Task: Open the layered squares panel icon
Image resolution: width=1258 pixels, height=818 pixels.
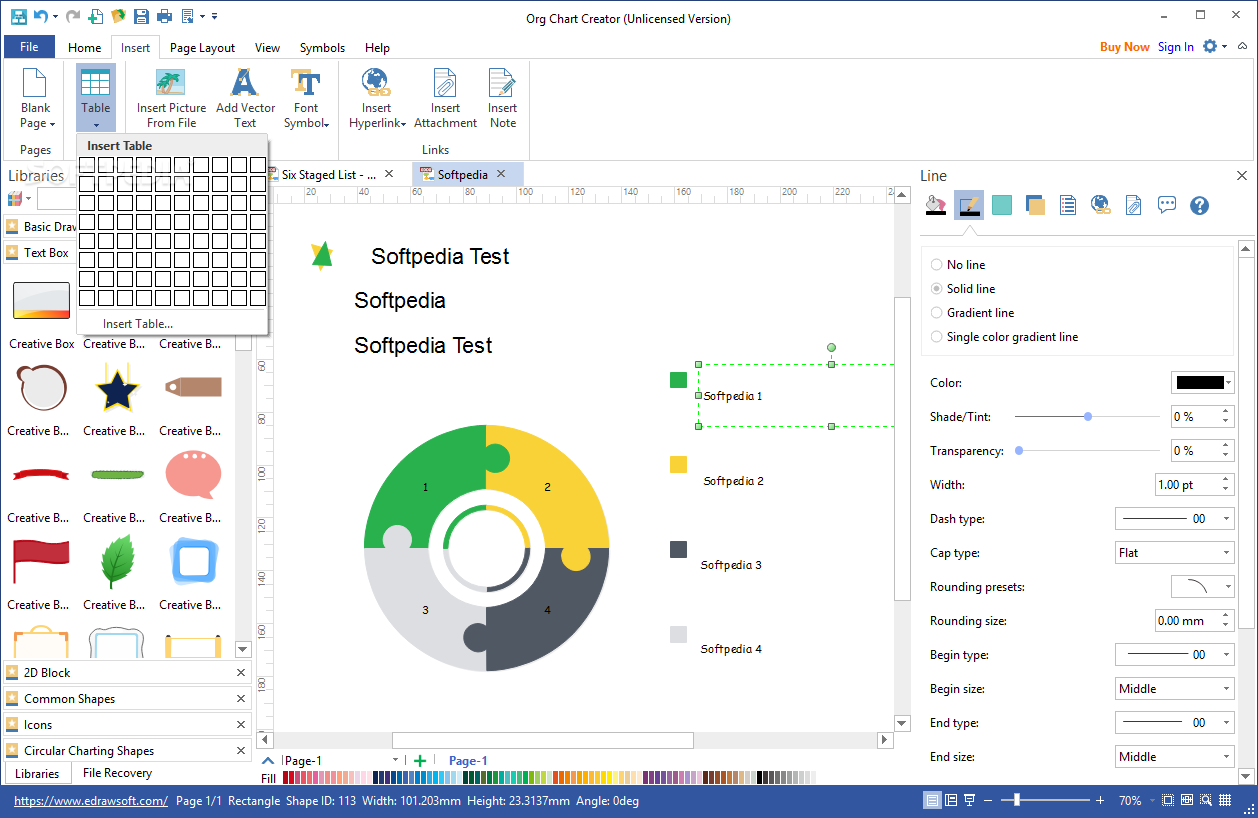Action: pos(1035,205)
